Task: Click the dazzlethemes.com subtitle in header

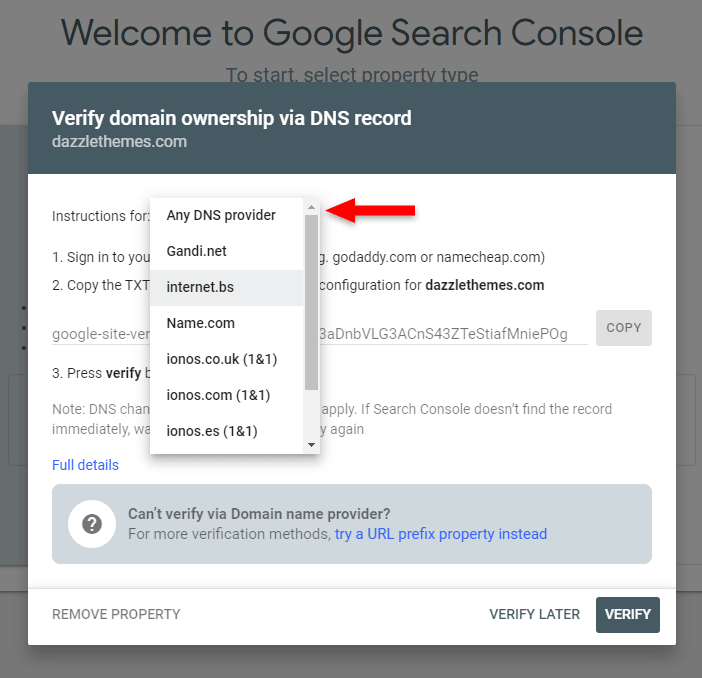Action: (x=120, y=142)
